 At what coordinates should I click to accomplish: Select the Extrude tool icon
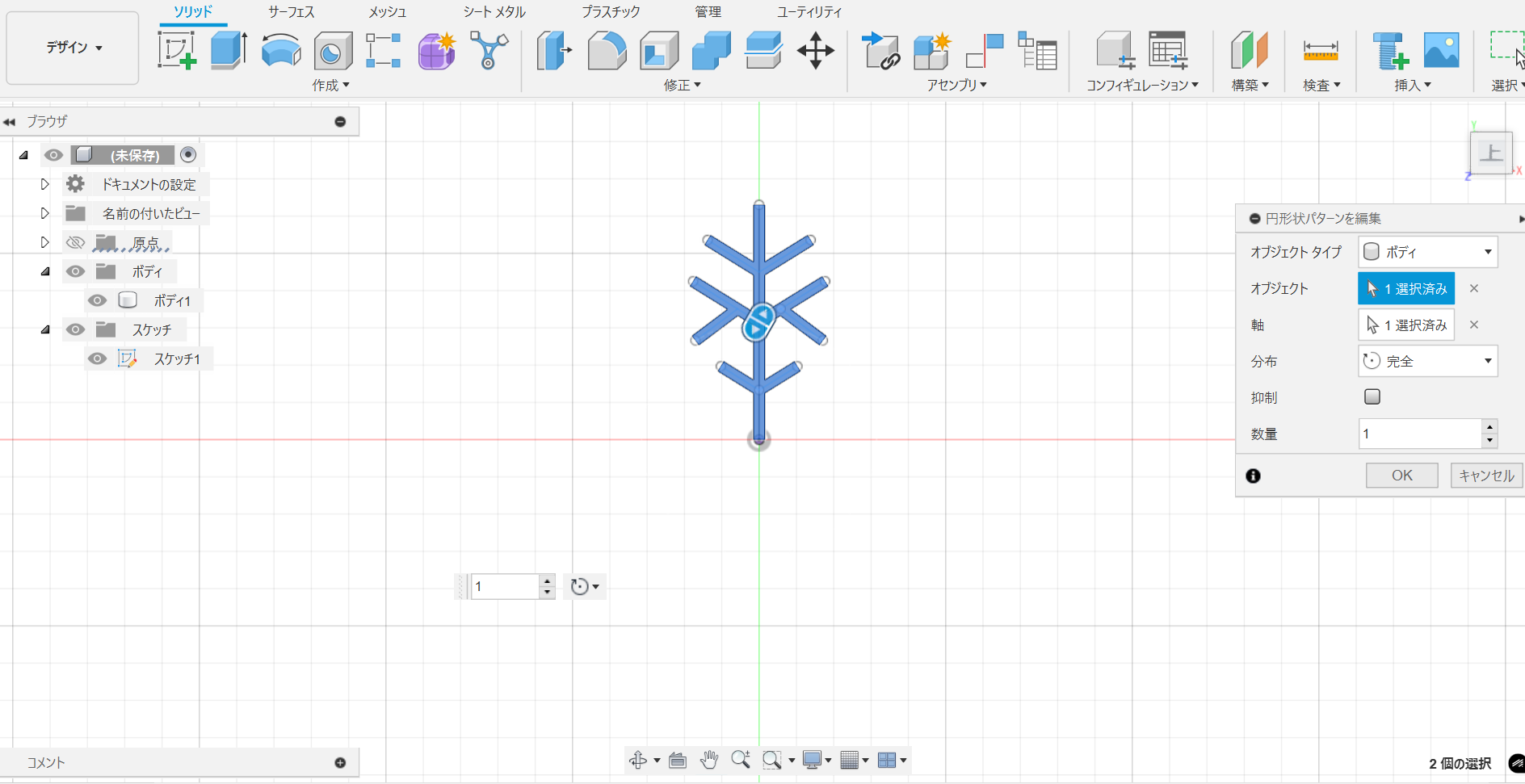click(229, 50)
